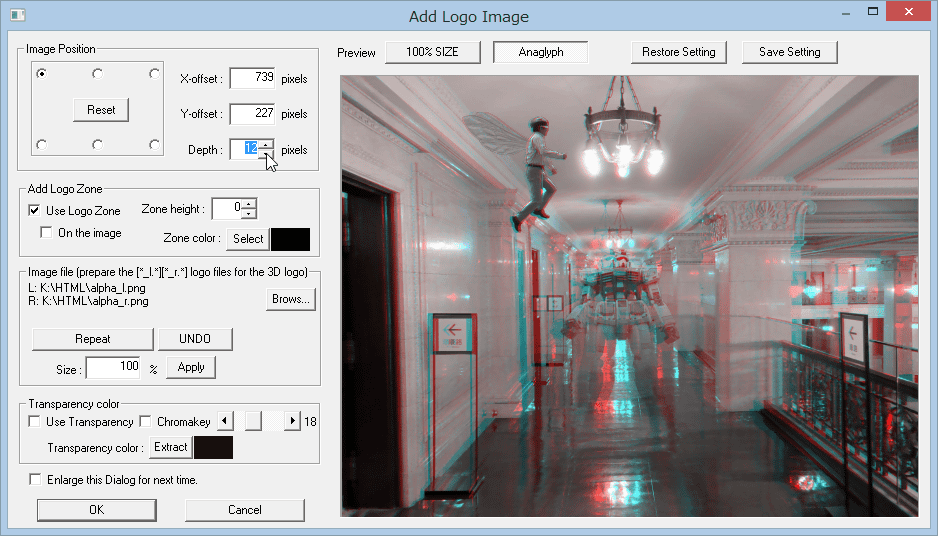938x536 pixels.
Task: Enable the Use Transparency checkbox
Action: [35, 422]
